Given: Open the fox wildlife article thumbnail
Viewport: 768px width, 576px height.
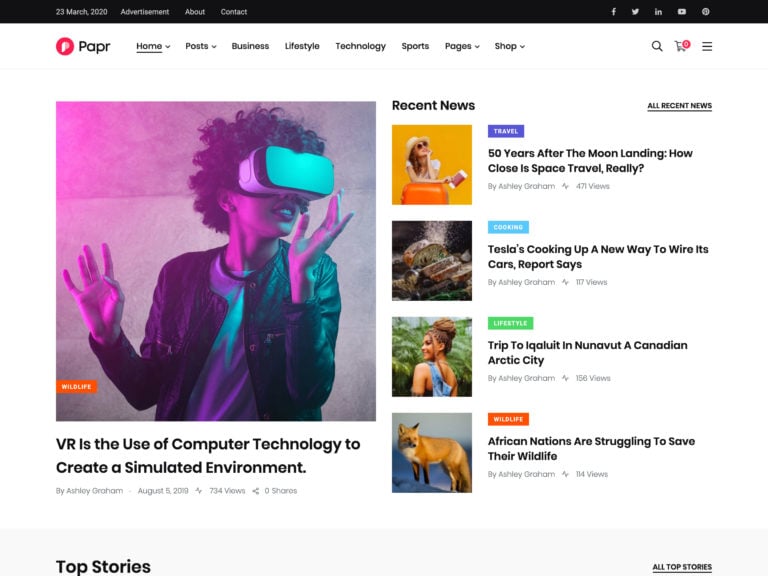Looking at the screenshot, I should click(432, 453).
